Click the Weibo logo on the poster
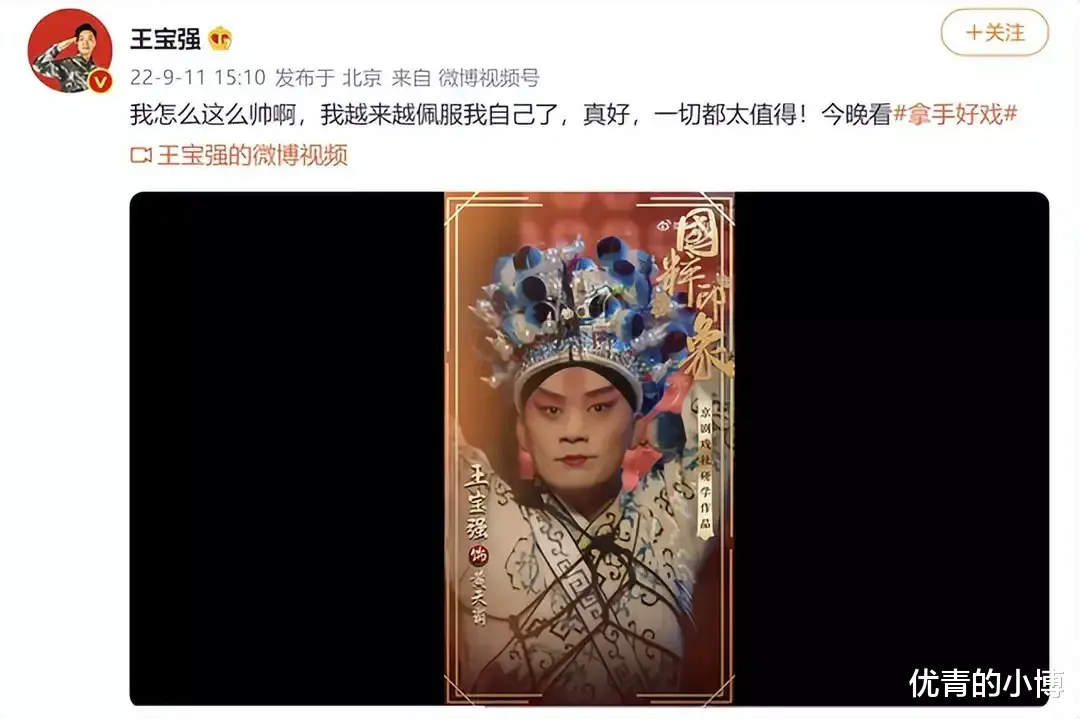1080x719 pixels. (x=663, y=225)
